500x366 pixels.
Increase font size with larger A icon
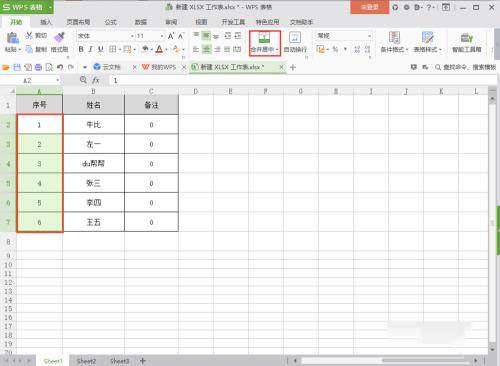point(171,36)
